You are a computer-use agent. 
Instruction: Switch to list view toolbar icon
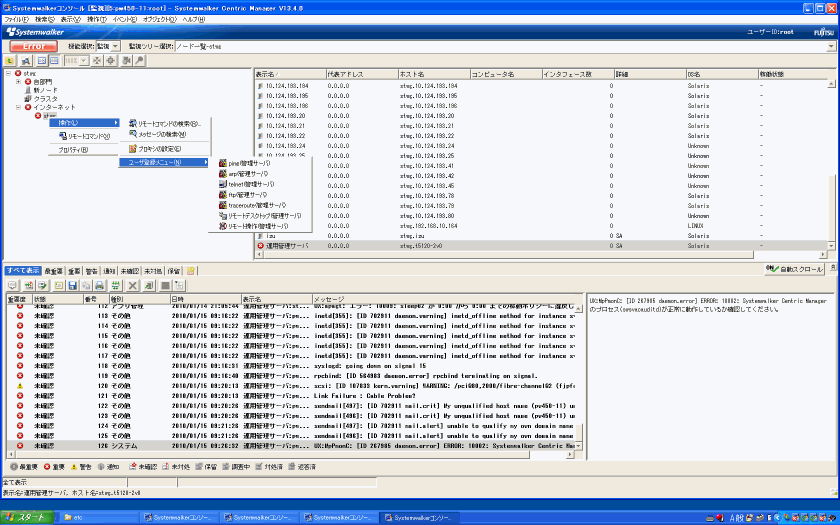tap(54, 61)
